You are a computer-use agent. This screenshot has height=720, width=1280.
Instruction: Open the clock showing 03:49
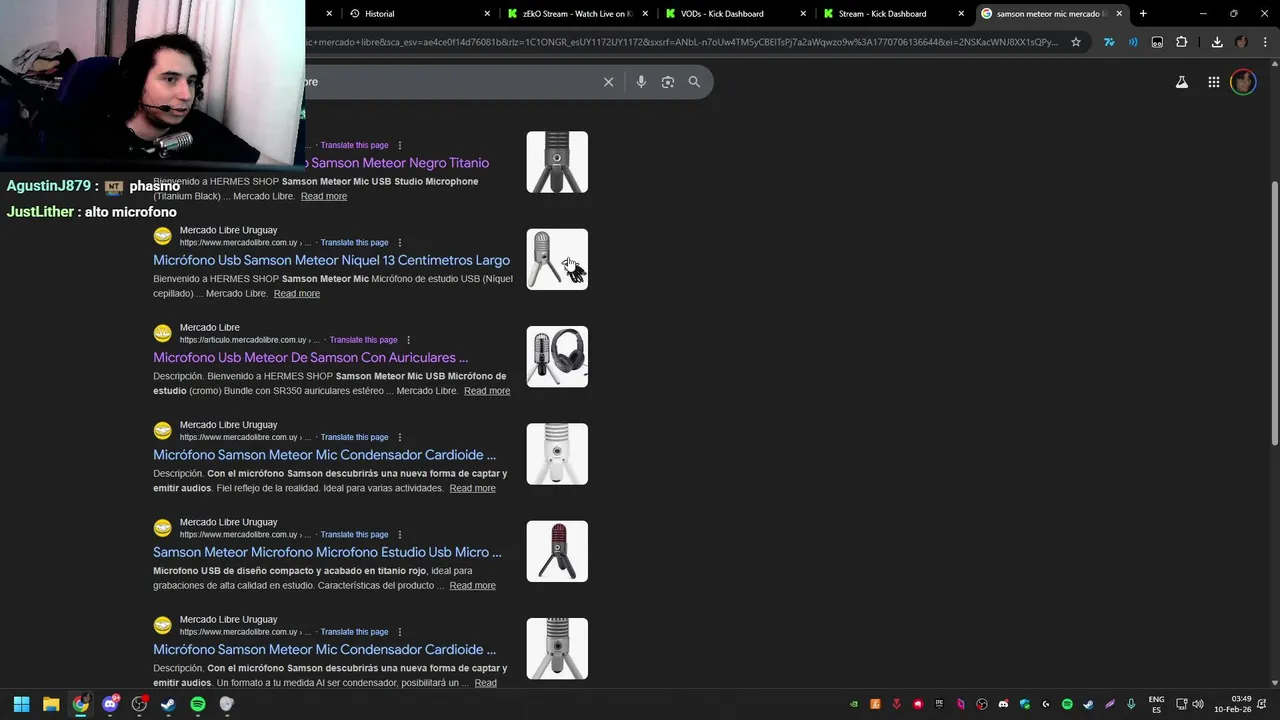[1233, 704]
